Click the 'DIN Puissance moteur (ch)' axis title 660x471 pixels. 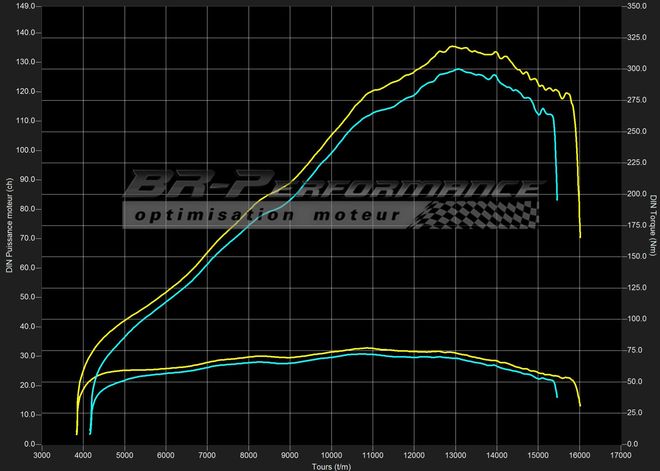coord(9,225)
